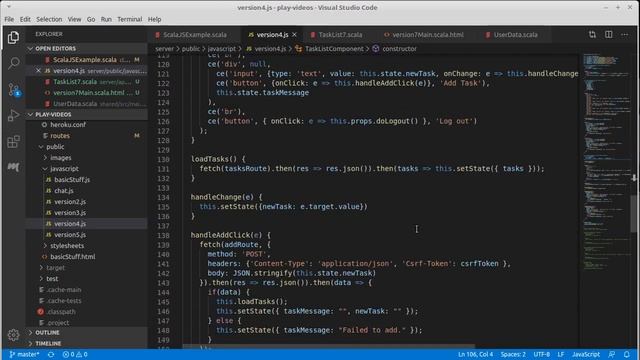
Task: Open basicStuff.html file
Action: point(73,257)
